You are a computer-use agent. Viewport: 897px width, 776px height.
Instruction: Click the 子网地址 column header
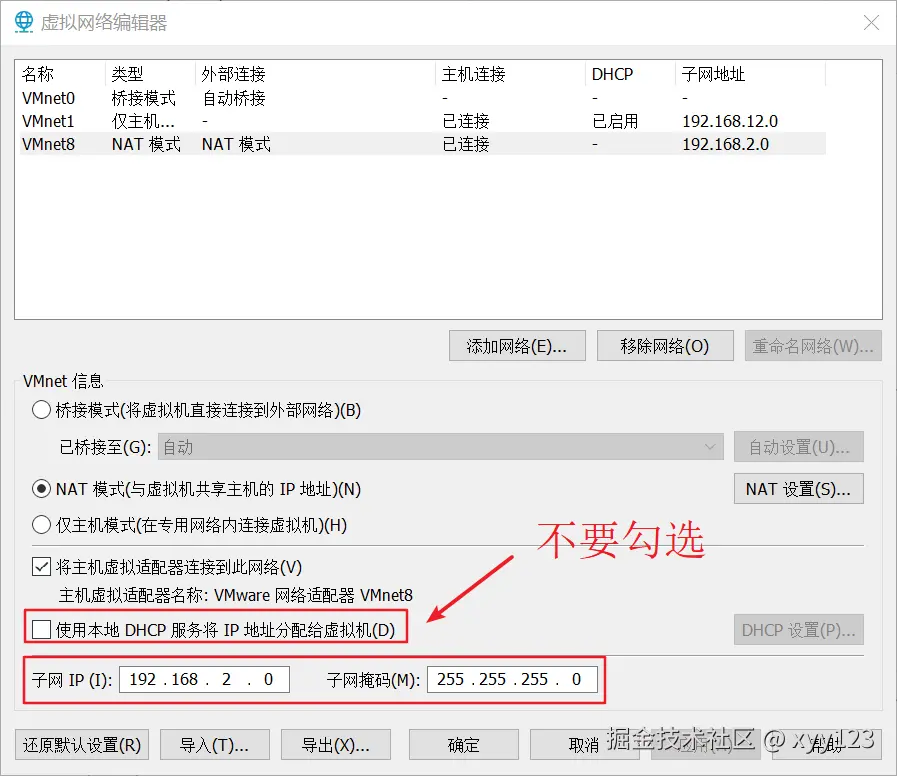pos(750,74)
